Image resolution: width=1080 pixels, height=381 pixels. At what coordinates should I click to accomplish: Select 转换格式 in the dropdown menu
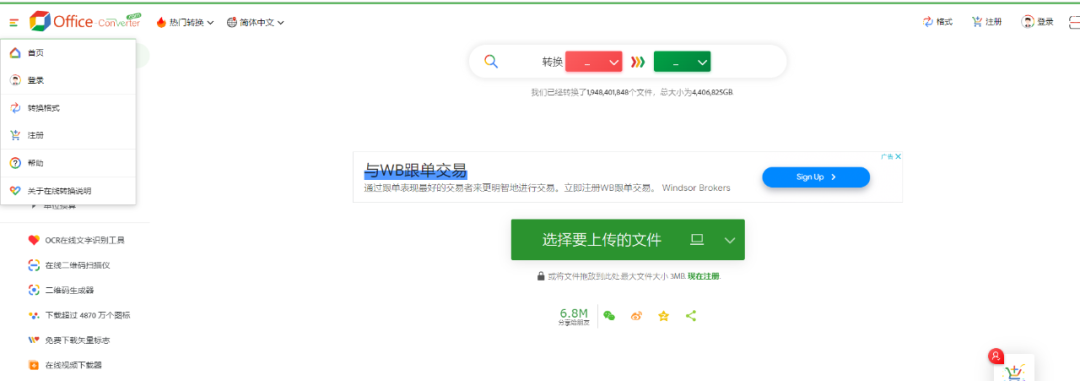click(68, 108)
